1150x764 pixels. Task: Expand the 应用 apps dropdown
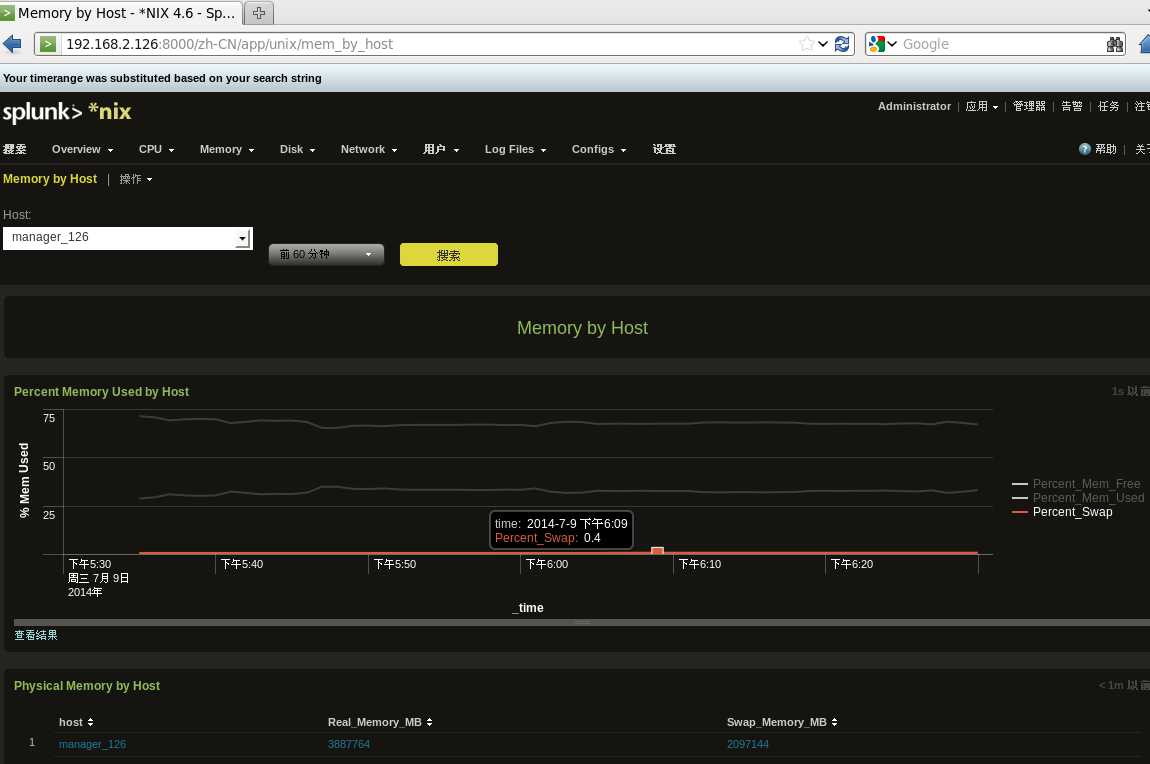coord(981,106)
